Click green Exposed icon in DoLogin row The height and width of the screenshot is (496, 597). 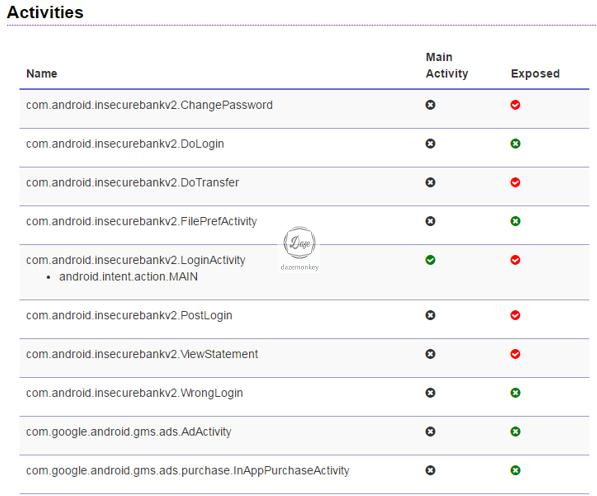(515, 144)
